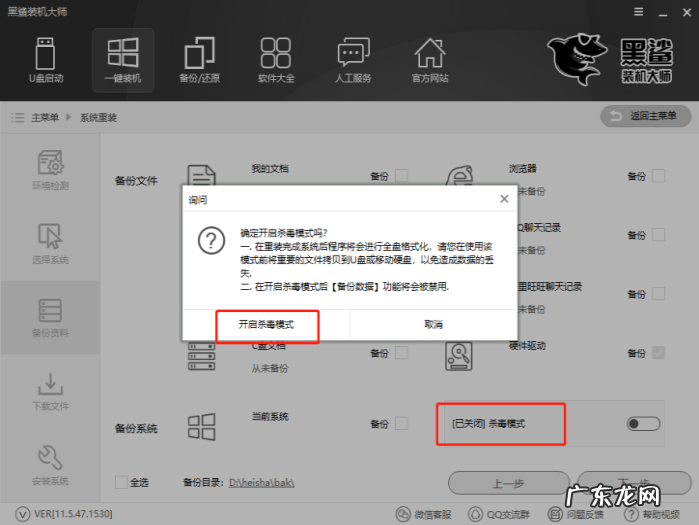Image resolution: width=699 pixels, height=525 pixels.
Task: Close the 询问 dialog
Action: pyautogui.click(x=504, y=199)
